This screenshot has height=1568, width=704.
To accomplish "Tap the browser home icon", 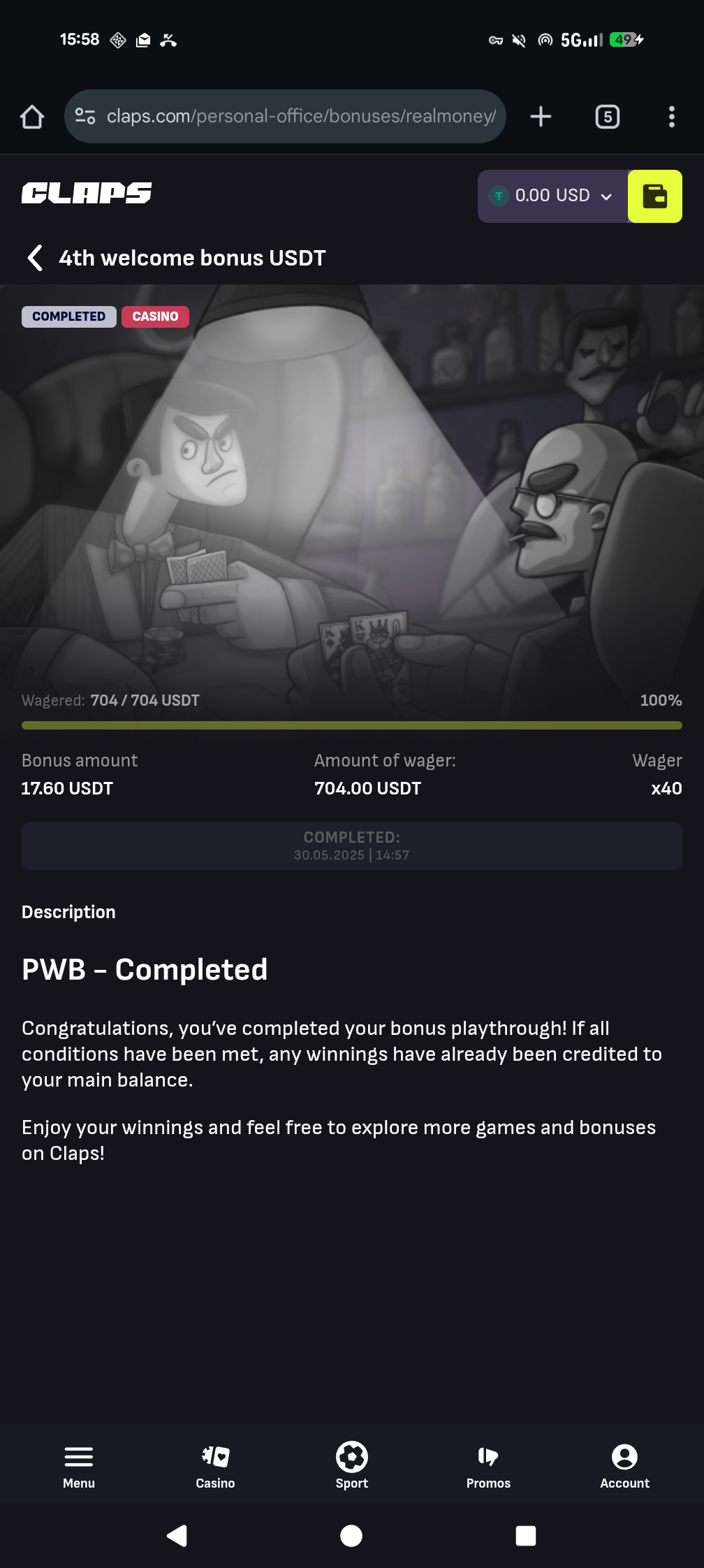I will [32, 117].
